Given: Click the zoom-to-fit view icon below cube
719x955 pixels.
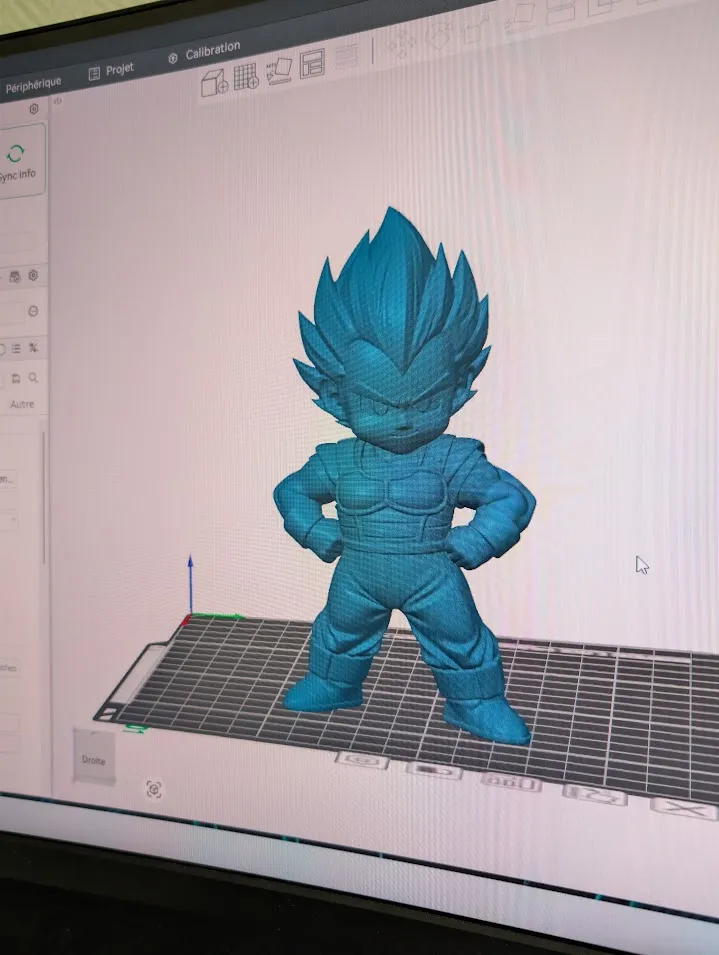Looking at the screenshot, I should [x=154, y=789].
